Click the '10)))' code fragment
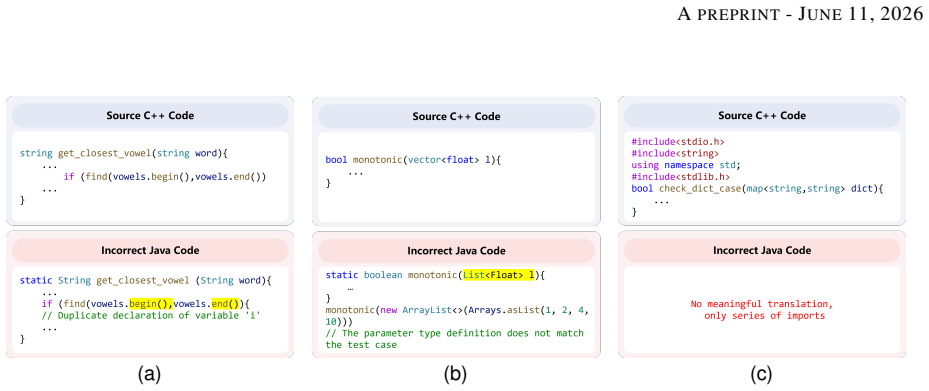929x391 pixels. point(339,322)
